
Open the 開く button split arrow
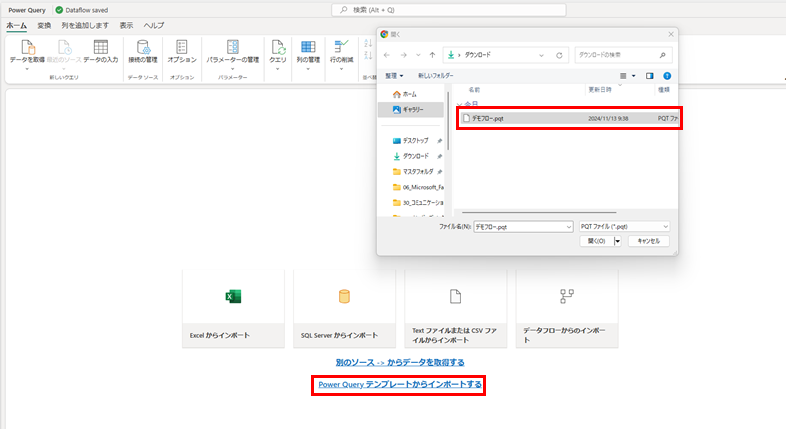pos(618,241)
